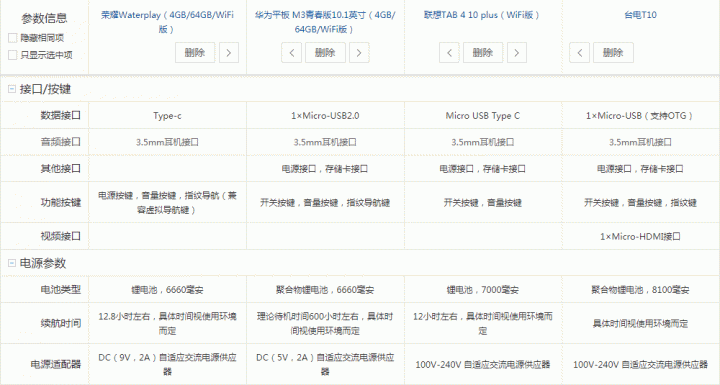Viewport: 720px width, 385px height.
Task: Click the 参数信息 heading
Action: click(44, 18)
